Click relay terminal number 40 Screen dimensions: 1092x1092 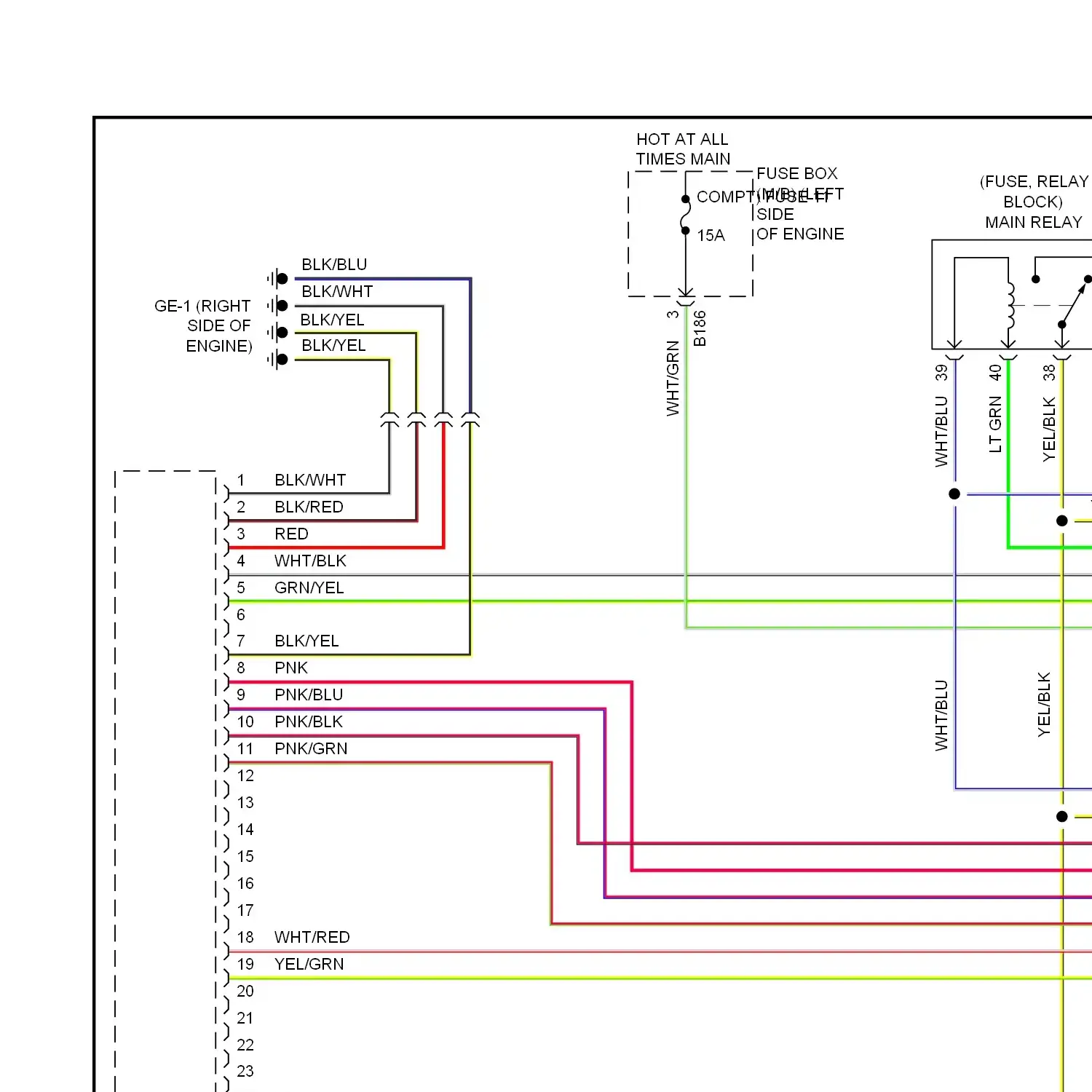pos(994,373)
